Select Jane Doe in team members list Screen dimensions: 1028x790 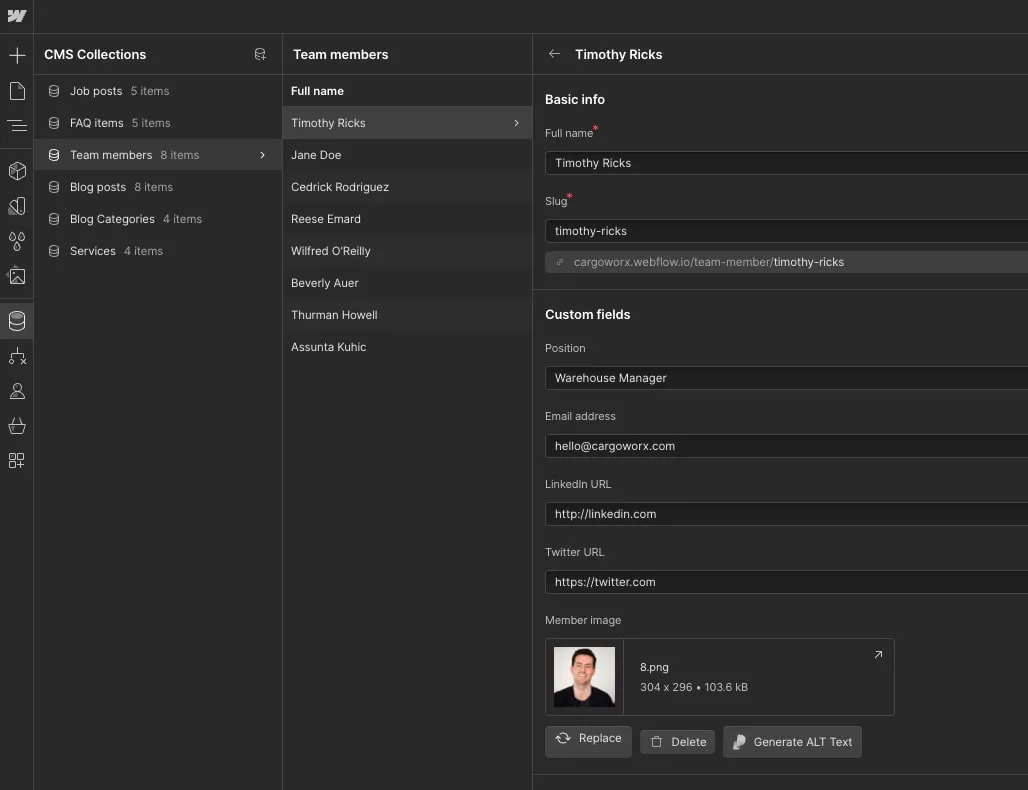[407, 155]
